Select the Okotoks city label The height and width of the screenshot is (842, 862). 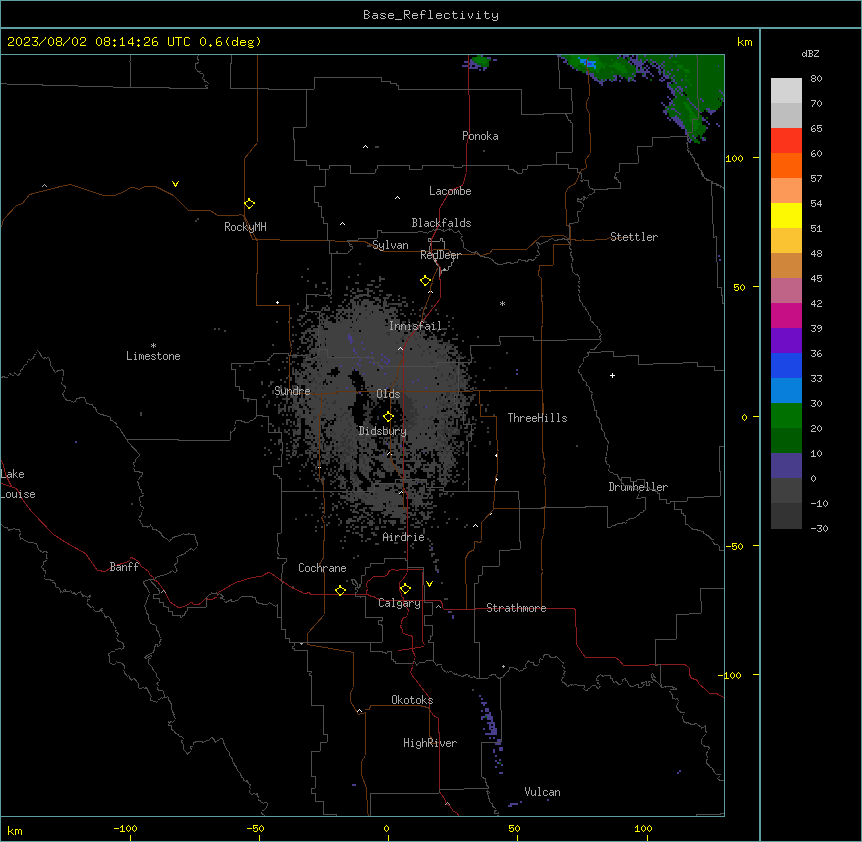click(x=412, y=700)
